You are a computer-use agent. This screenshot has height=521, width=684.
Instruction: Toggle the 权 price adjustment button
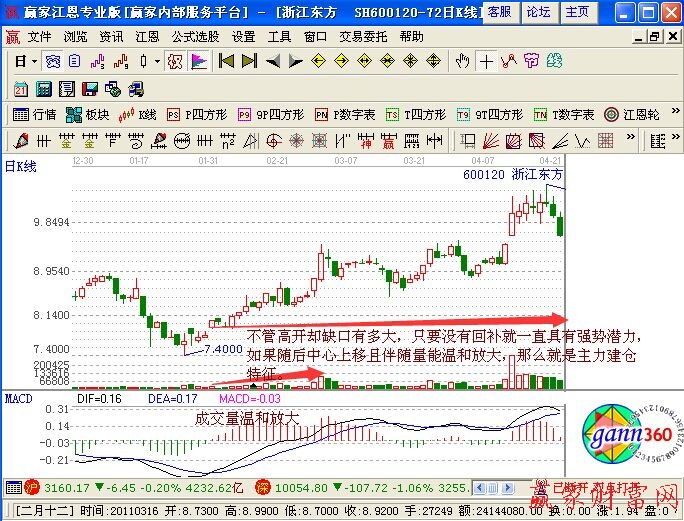[175, 61]
